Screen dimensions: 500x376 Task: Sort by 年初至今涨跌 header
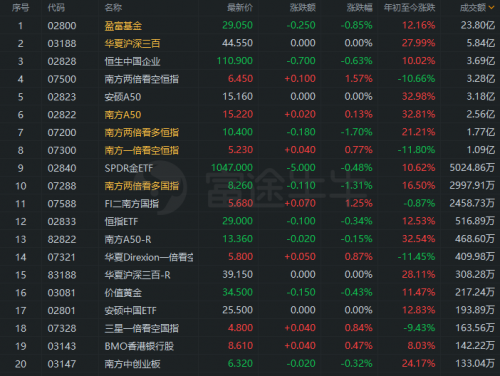tap(409, 7)
